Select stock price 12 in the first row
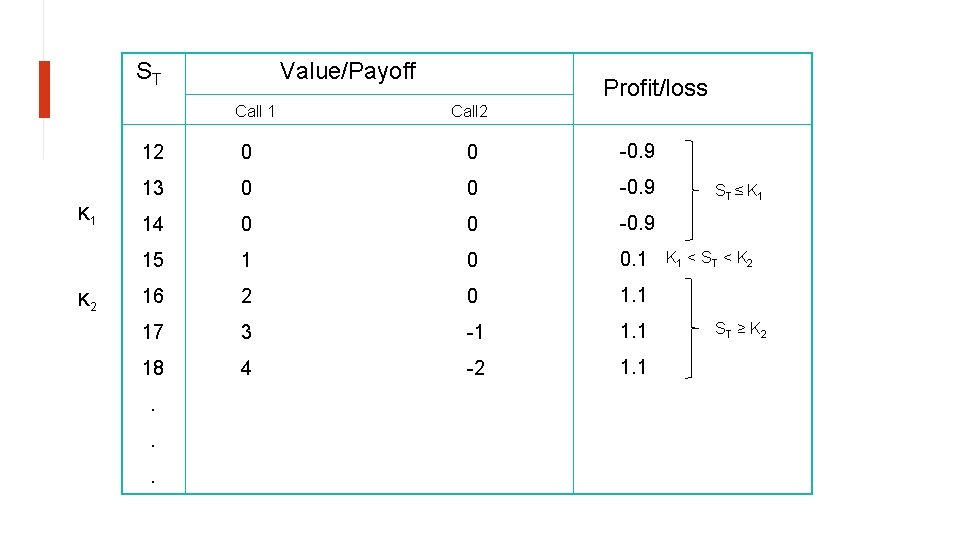Image resolution: width=960 pixels, height=540 pixels. click(153, 152)
